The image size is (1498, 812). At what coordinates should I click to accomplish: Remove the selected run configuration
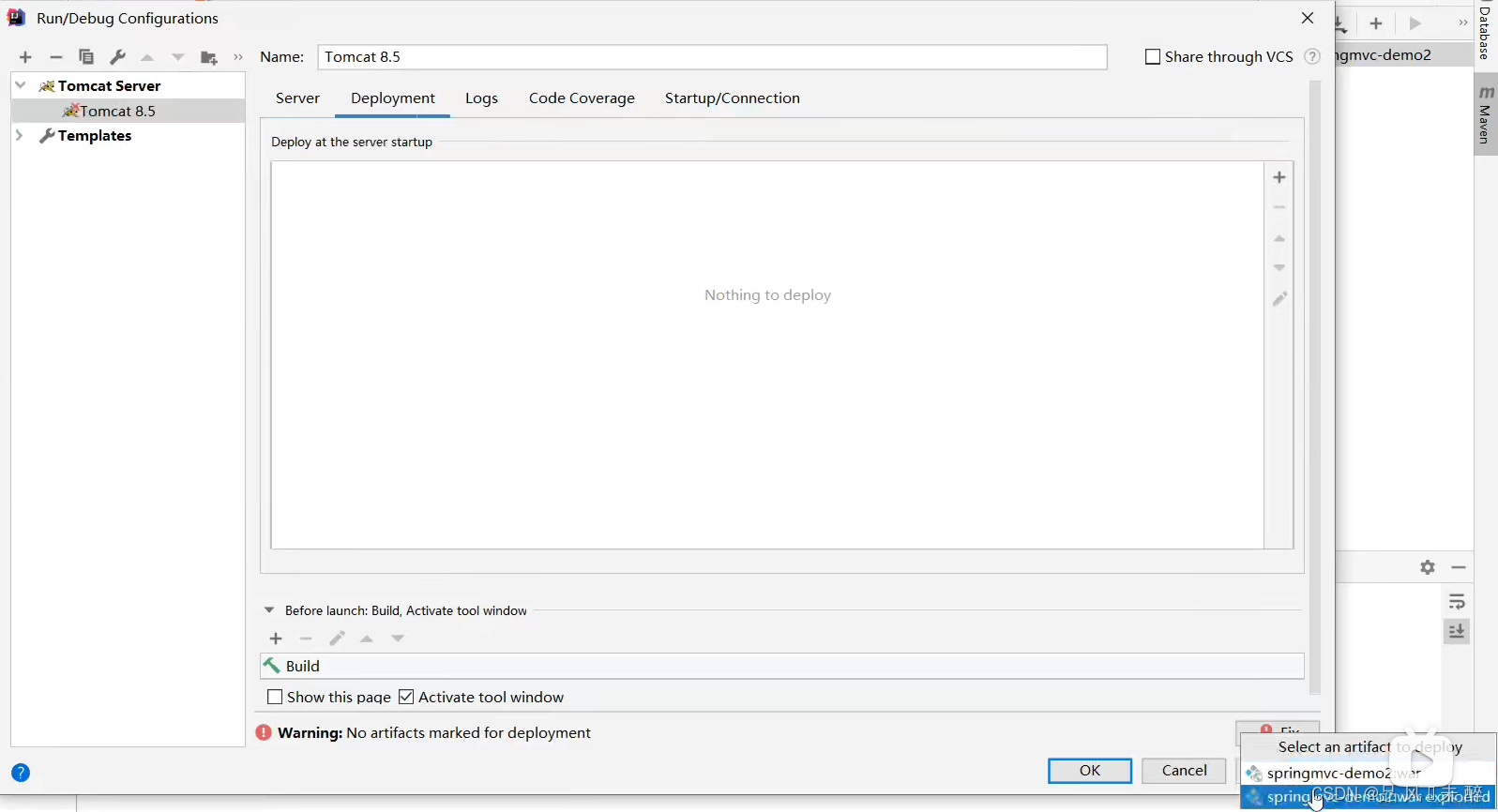point(56,57)
